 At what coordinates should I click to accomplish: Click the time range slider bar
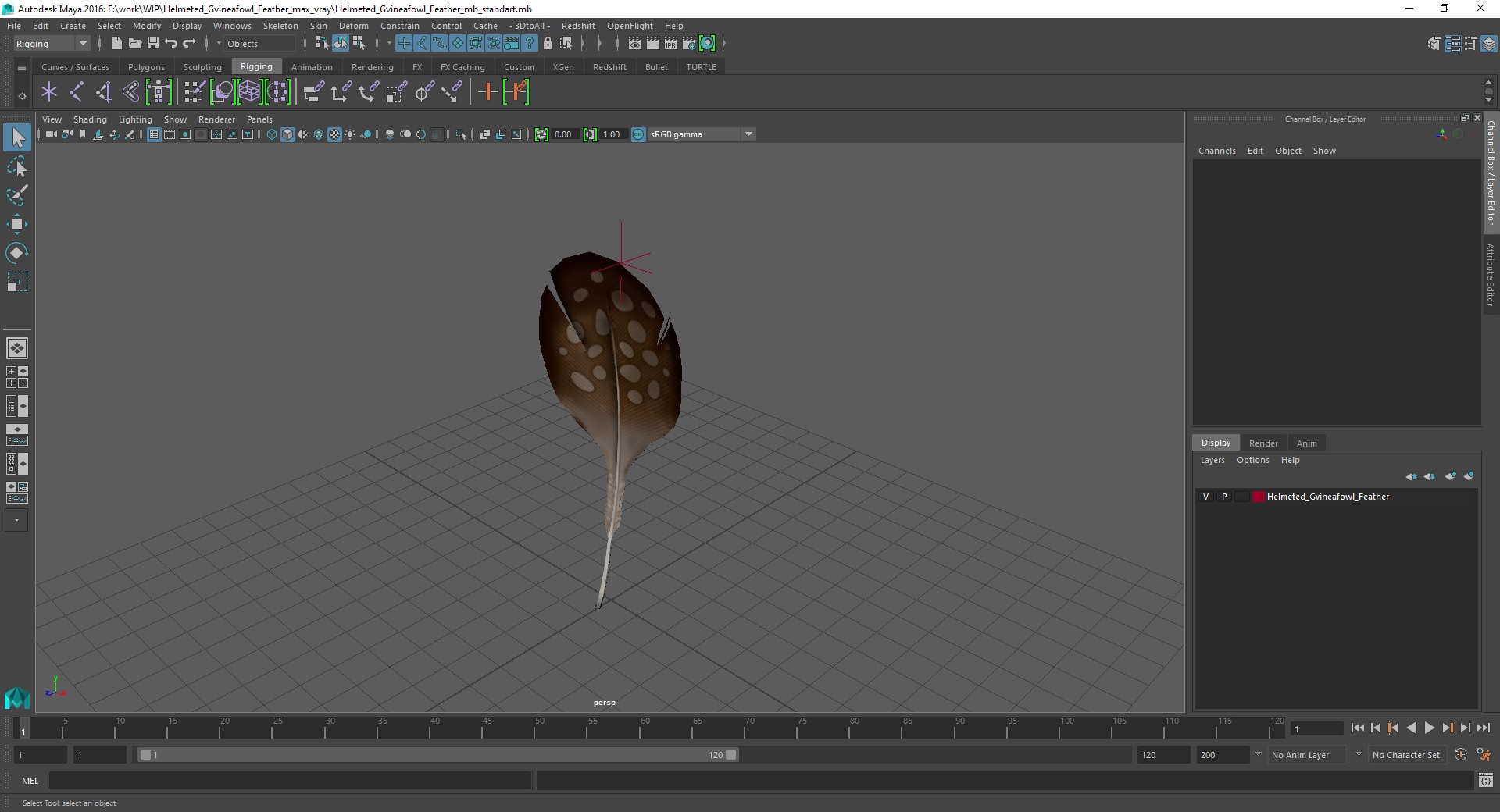tap(437, 755)
